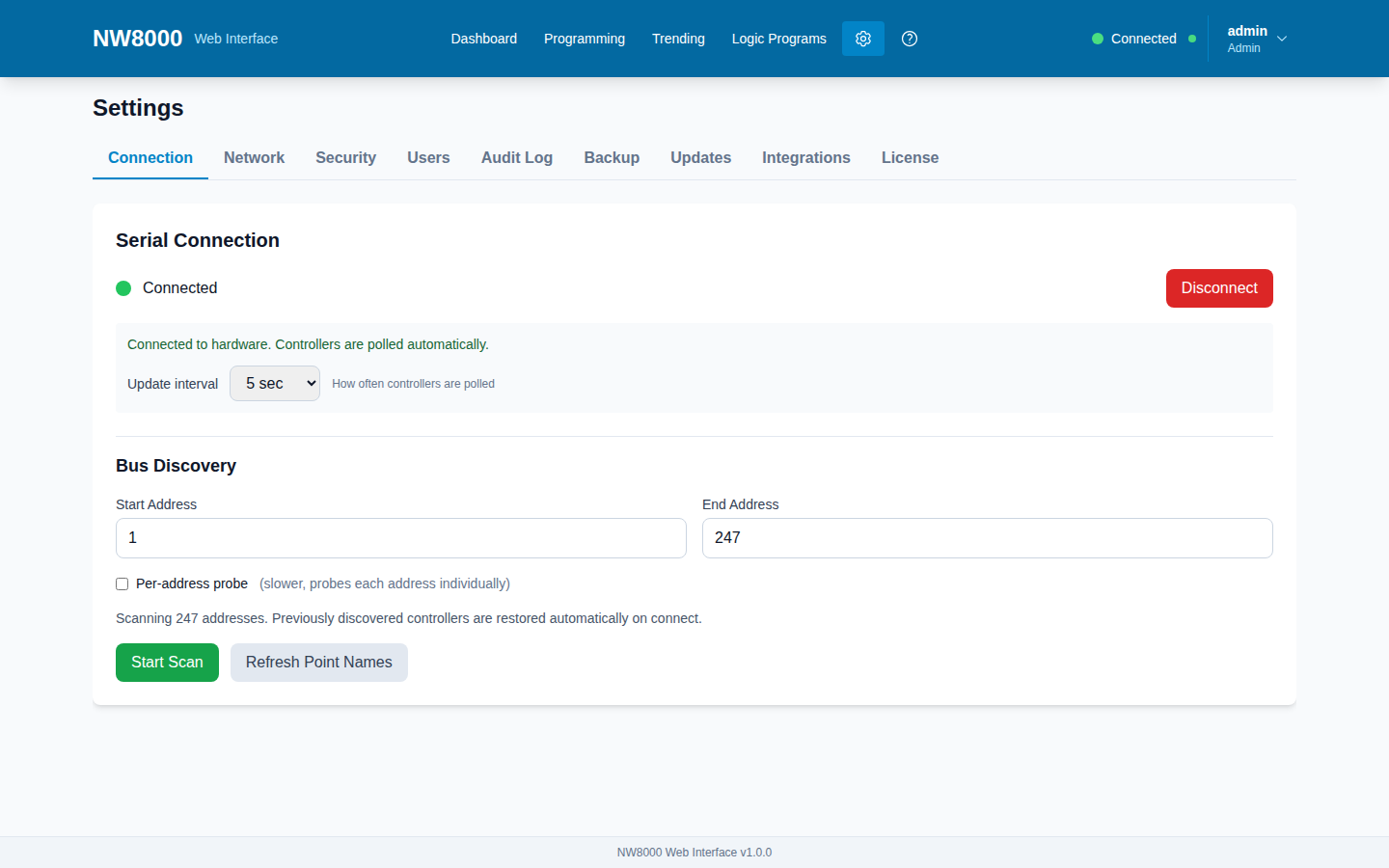Click the red Disconnect button
Image resolution: width=1389 pixels, height=868 pixels.
[x=1219, y=288]
